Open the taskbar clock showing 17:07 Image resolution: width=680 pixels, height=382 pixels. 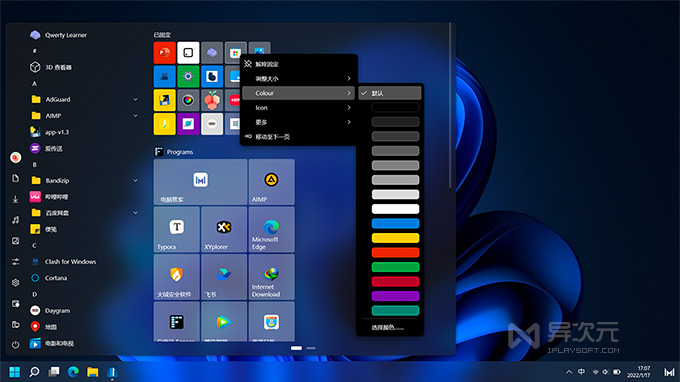click(638, 372)
